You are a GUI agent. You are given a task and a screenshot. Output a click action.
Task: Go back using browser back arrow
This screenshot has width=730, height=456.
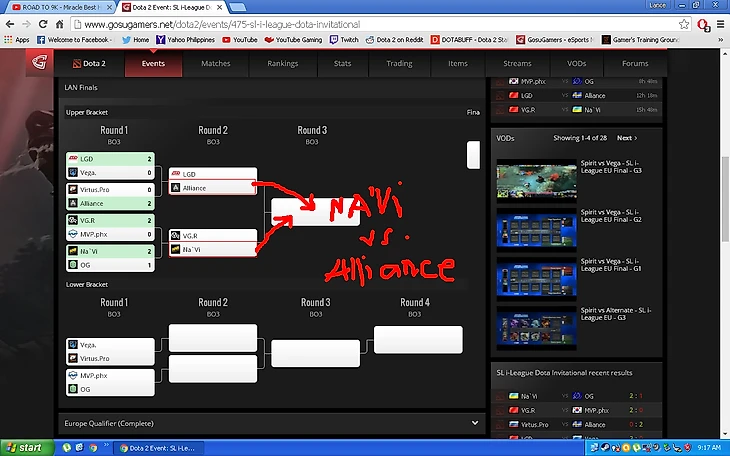[12, 23]
